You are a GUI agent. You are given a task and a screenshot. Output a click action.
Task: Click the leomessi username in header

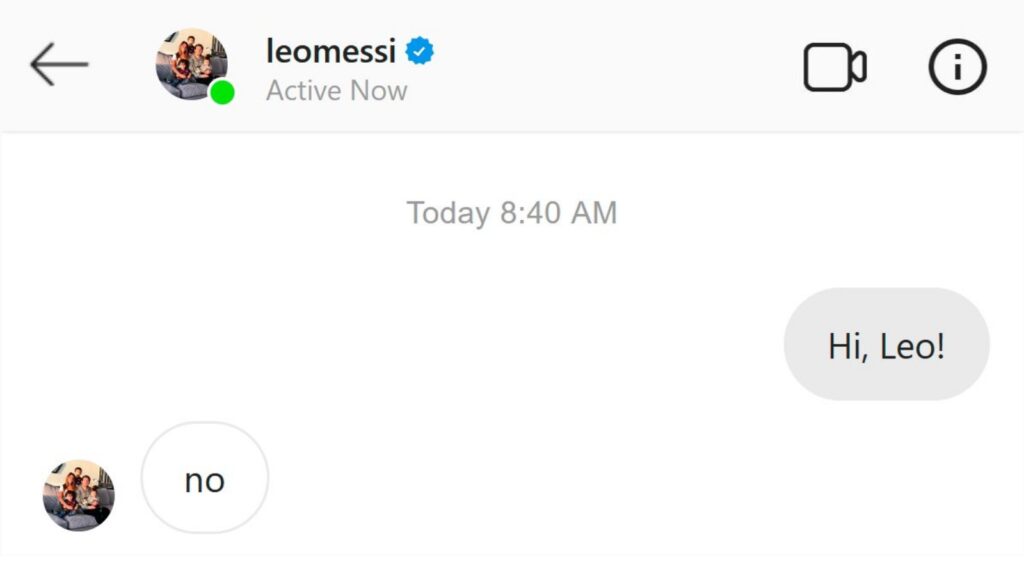[331, 51]
